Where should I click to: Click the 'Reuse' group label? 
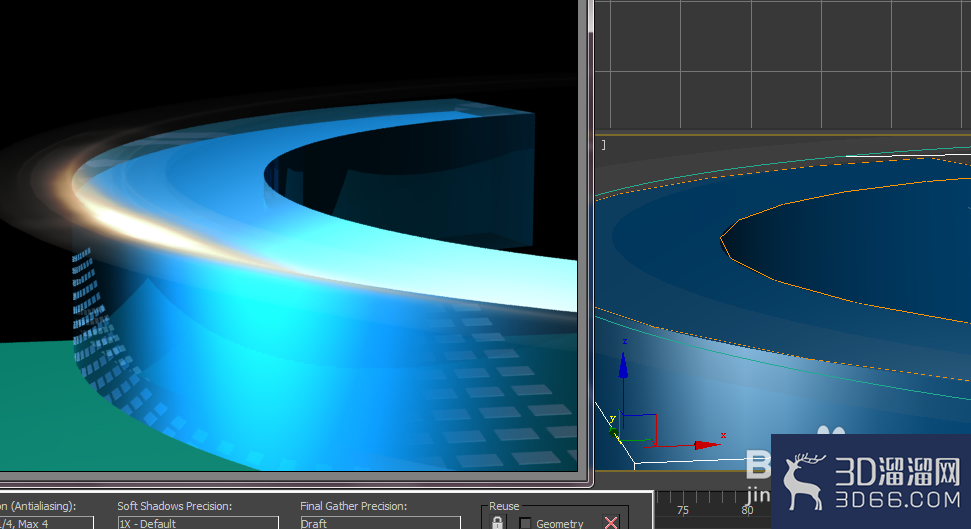[x=503, y=506]
